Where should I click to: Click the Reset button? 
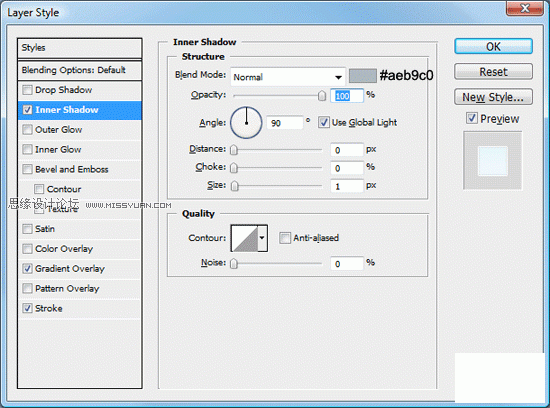[493, 72]
